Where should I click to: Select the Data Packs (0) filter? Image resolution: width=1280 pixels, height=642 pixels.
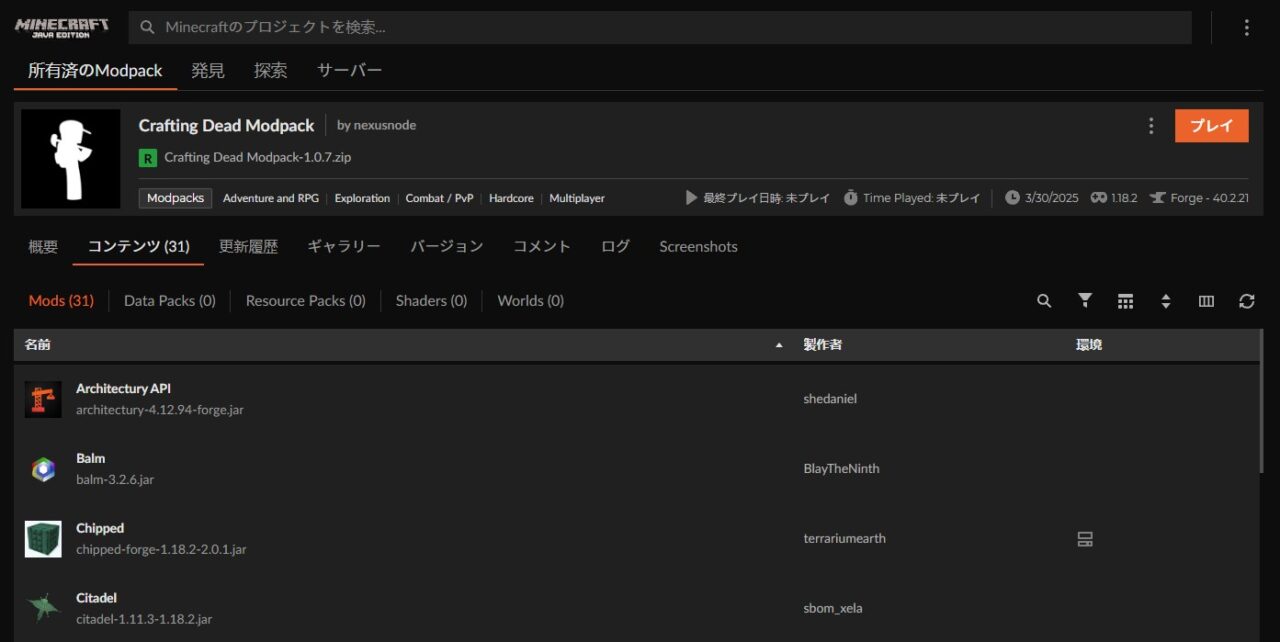pos(169,301)
